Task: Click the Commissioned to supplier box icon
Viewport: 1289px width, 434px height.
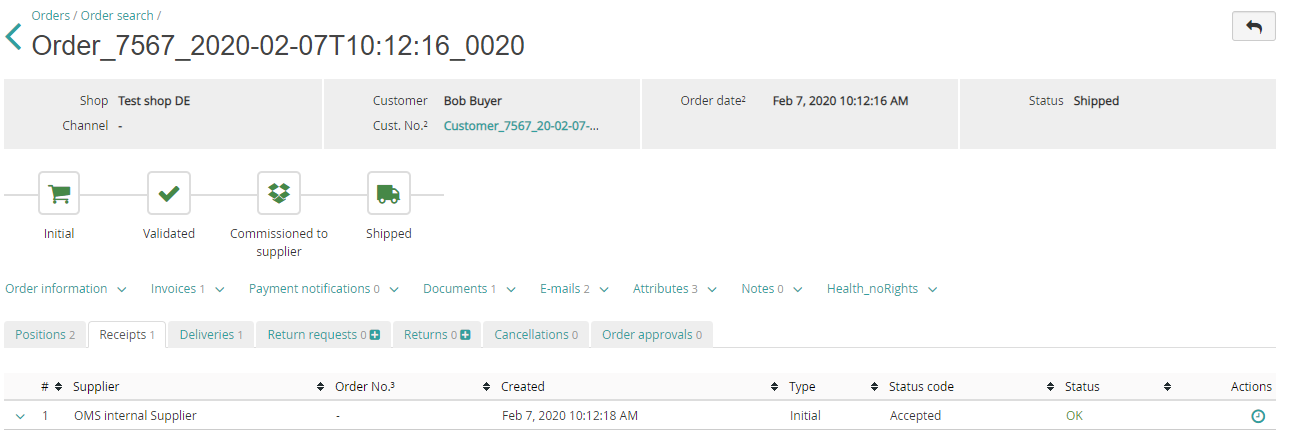Action: pyautogui.click(x=279, y=193)
